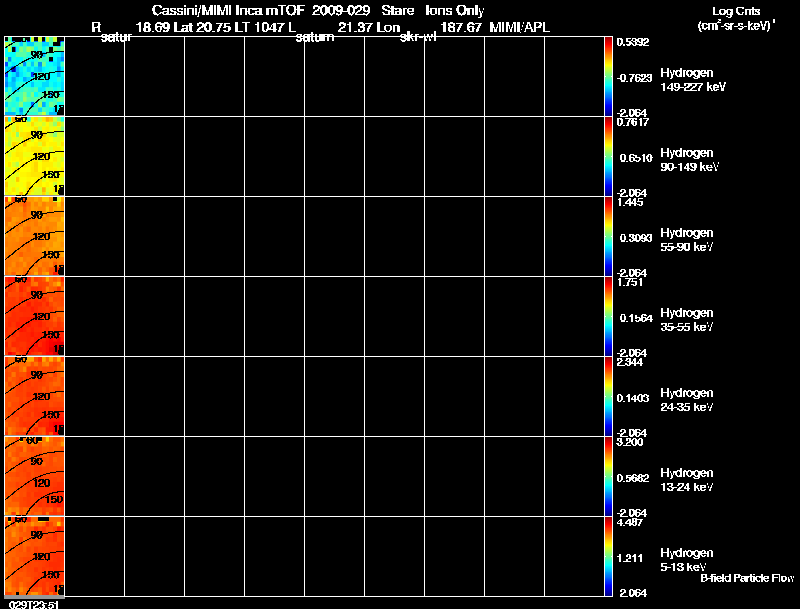Click the Hydrogen 35-55 keV image thumbnail
800x609 pixels.
point(35,316)
